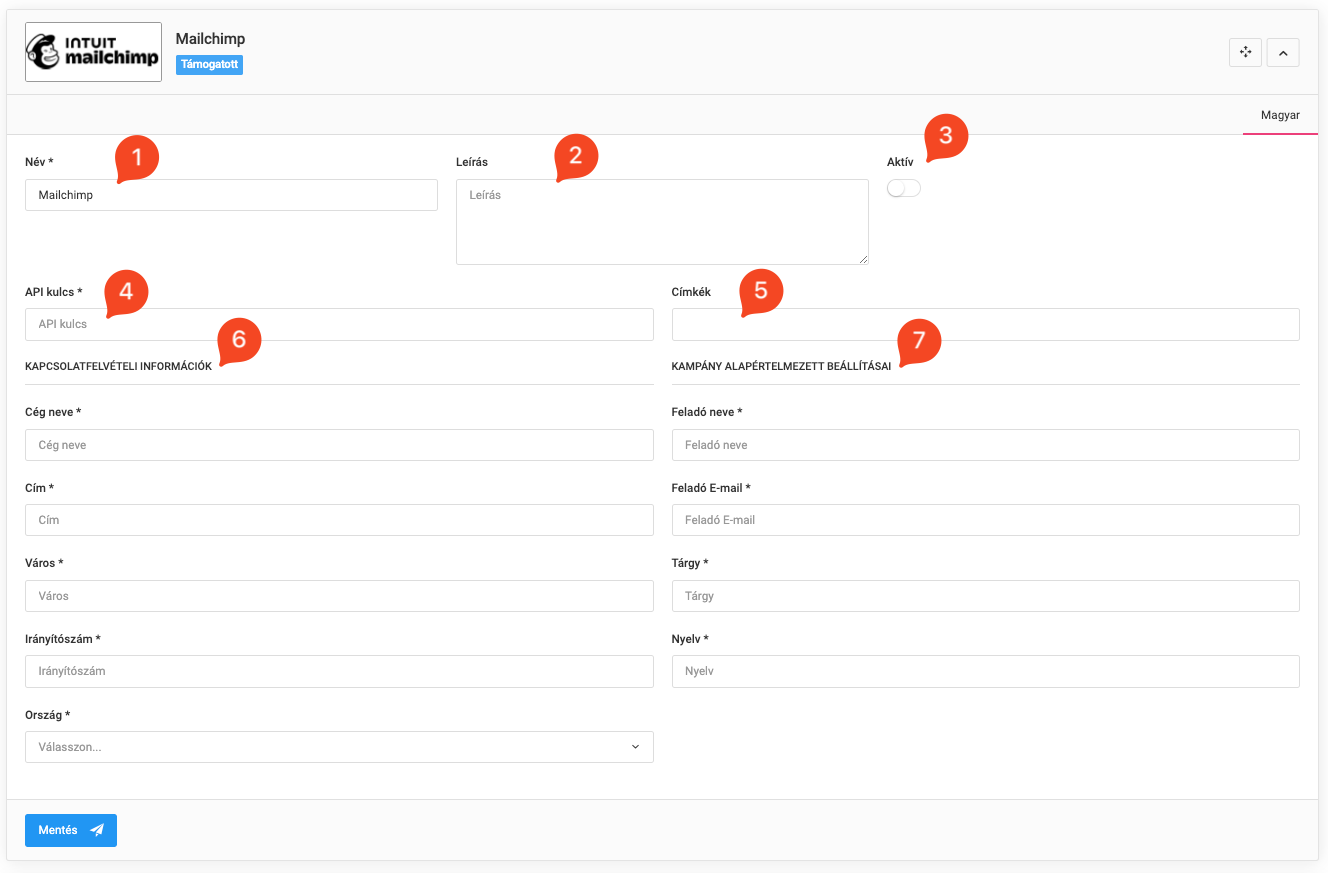Click the Cím address field
The height and width of the screenshot is (873, 1328).
point(339,520)
